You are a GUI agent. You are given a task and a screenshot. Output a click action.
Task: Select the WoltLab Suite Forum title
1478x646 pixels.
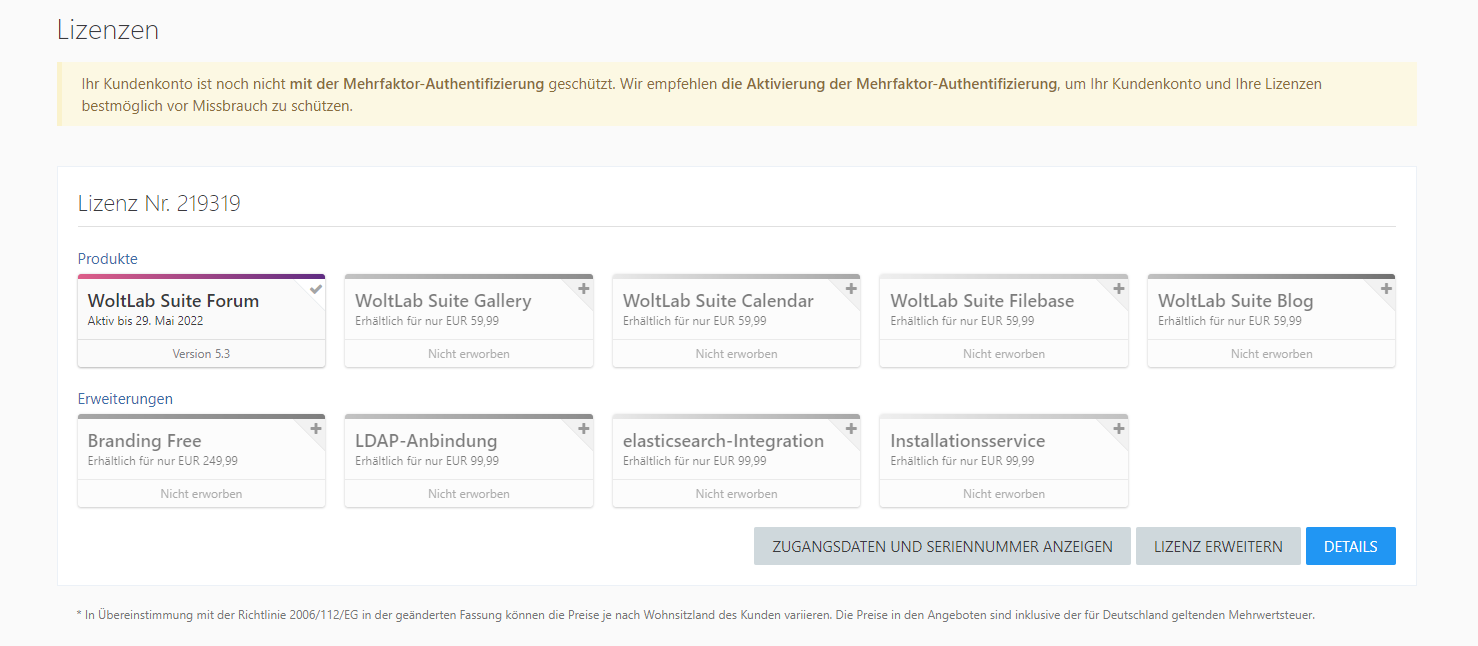point(173,301)
